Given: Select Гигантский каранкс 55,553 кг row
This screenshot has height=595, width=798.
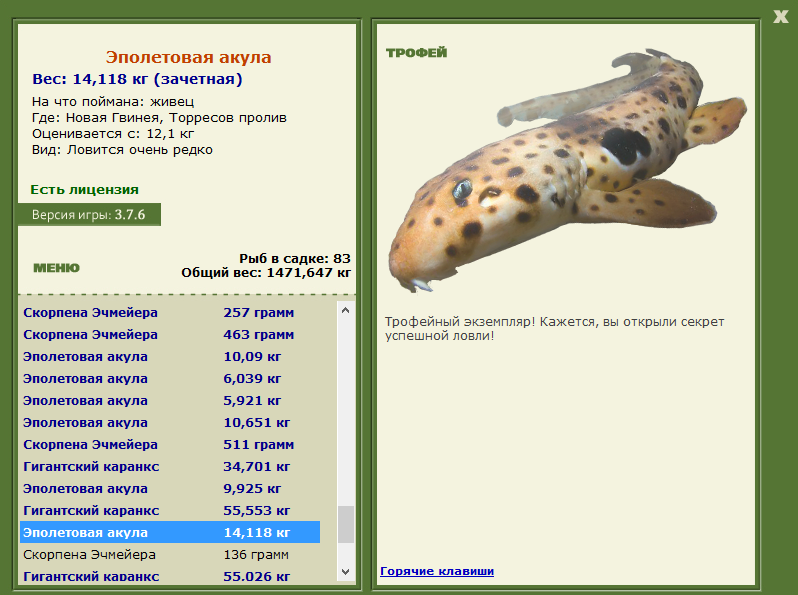Looking at the screenshot, I should (x=170, y=511).
